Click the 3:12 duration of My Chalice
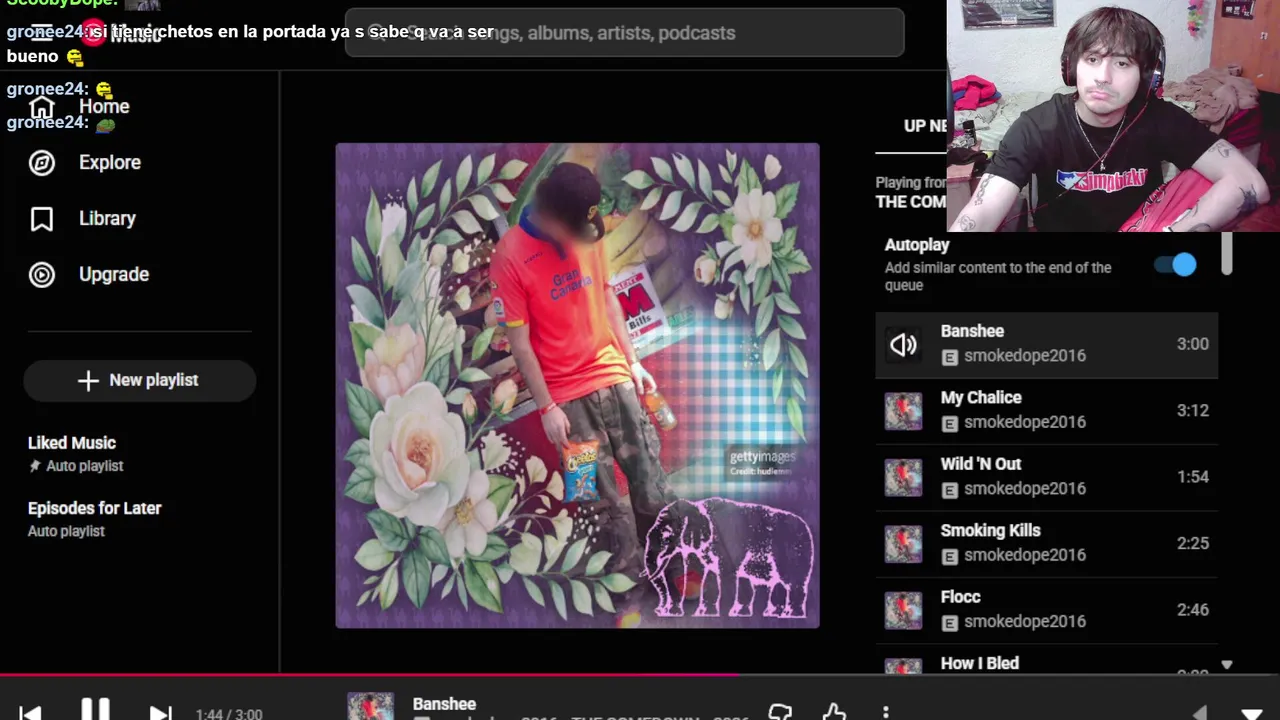The height and width of the screenshot is (720, 1280). point(1192,411)
